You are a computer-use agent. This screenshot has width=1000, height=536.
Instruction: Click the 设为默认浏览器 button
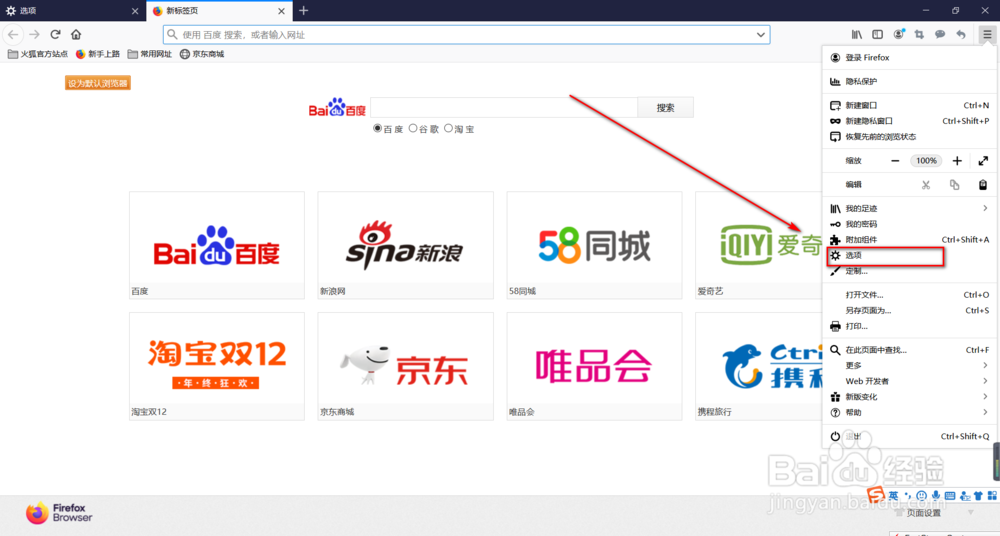click(x=98, y=83)
